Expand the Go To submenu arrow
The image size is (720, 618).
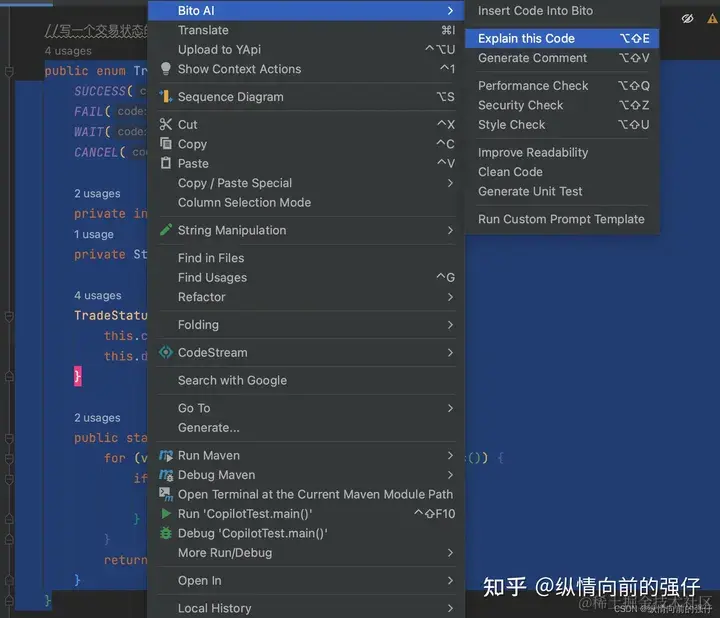450,408
